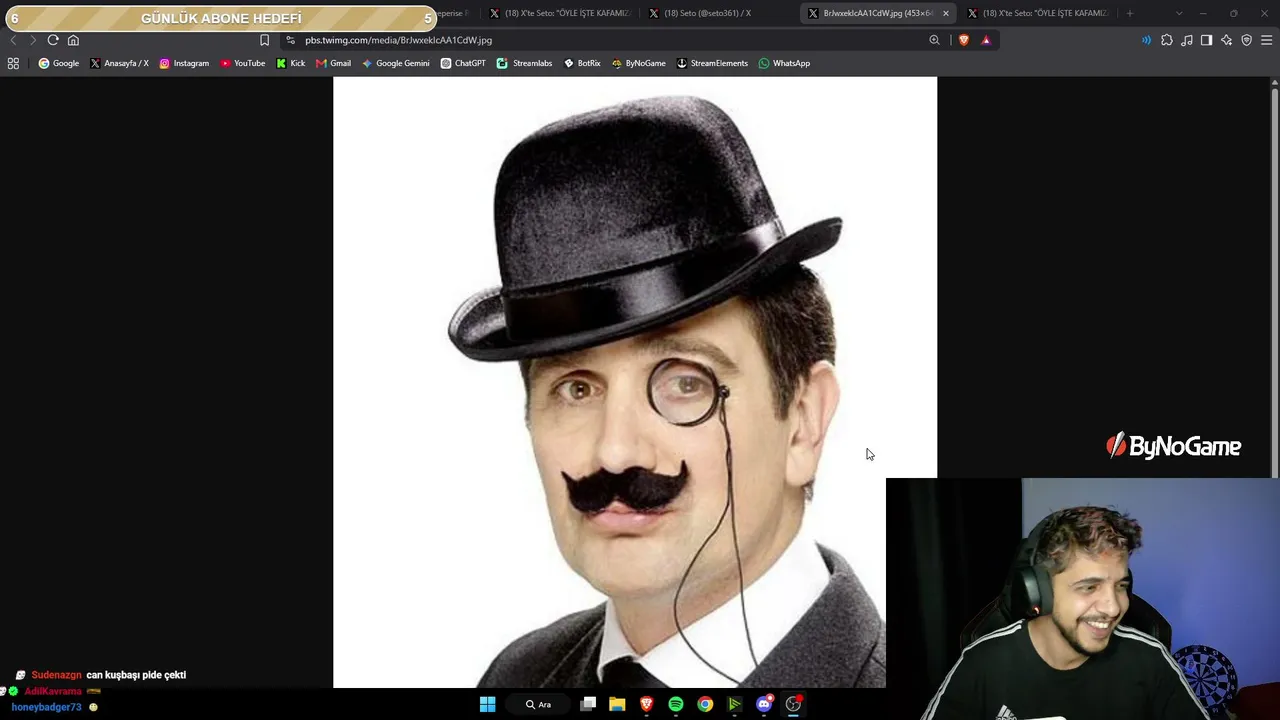1280x720 pixels.
Task: Open Brave browser from the taskbar
Action: pos(646,704)
